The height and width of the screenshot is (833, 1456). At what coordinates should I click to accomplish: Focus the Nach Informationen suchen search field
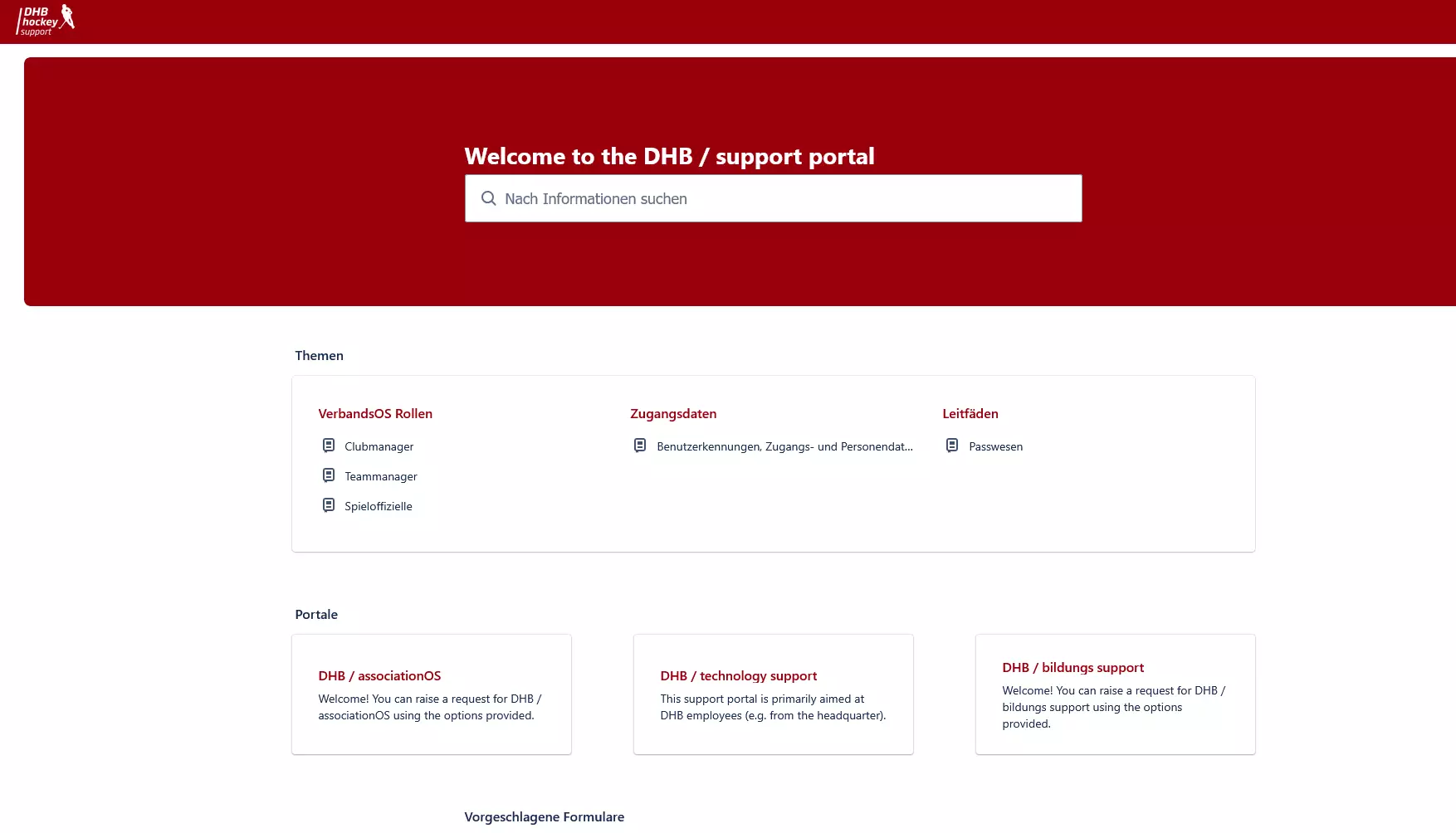point(773,198)
